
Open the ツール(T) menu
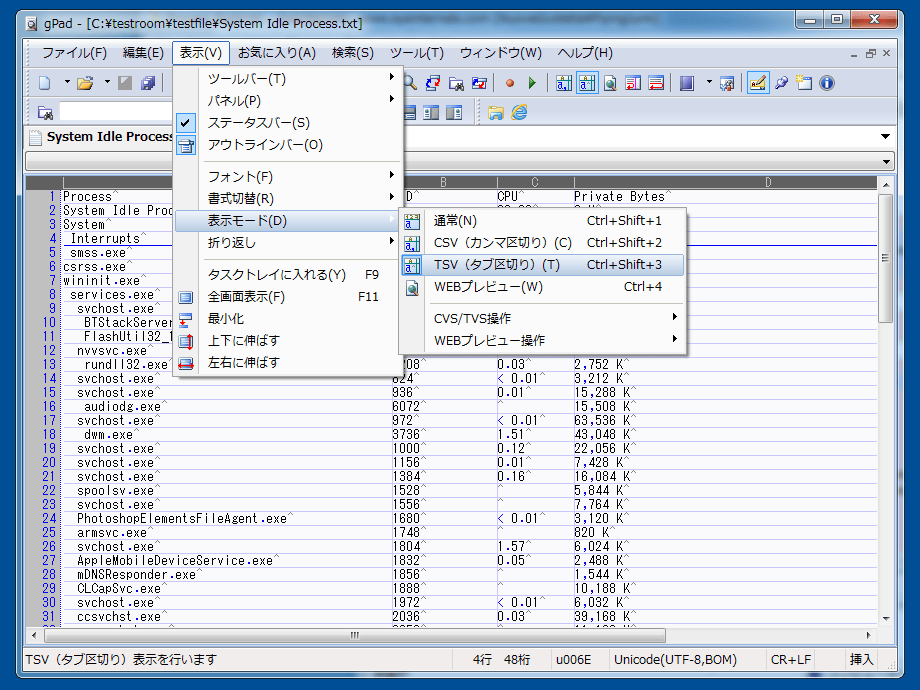pyautogui.click(x=417, y=53)
